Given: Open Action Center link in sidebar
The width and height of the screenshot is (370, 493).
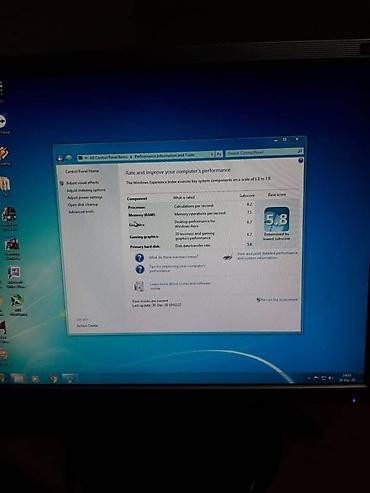Looking at the screenshot, I should click(x=88, y=325).
